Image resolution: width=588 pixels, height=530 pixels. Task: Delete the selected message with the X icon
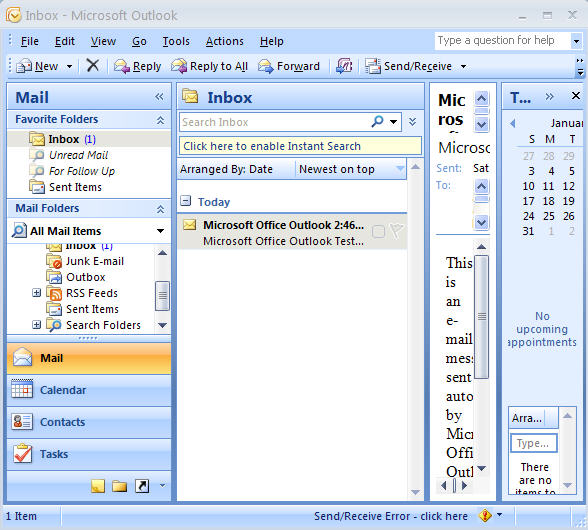[x=92, y=66]
